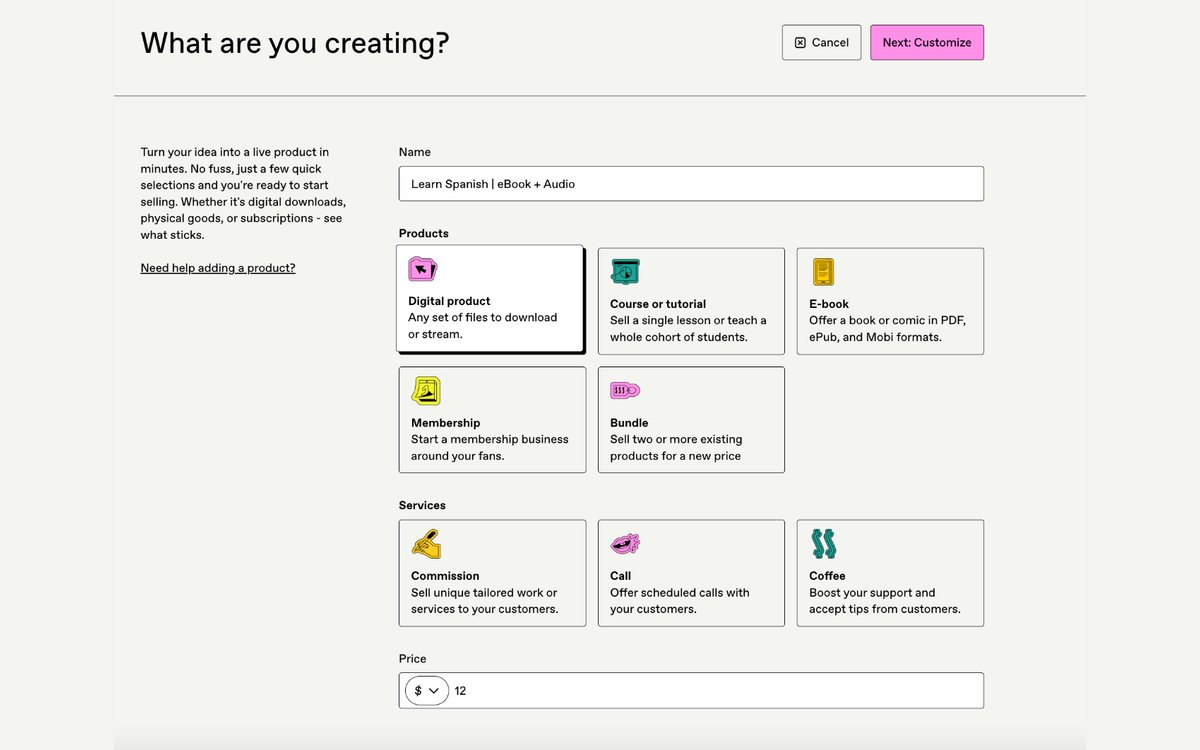1200x750 pixels.
Task: Click the Products section heading
Action: 424,233
